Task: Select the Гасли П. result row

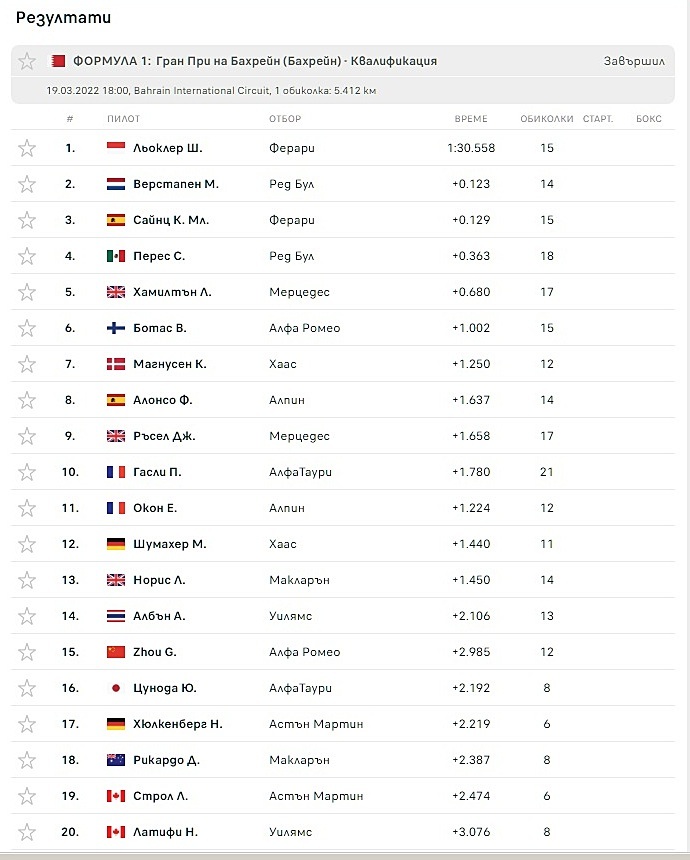Action: [343, 472]
